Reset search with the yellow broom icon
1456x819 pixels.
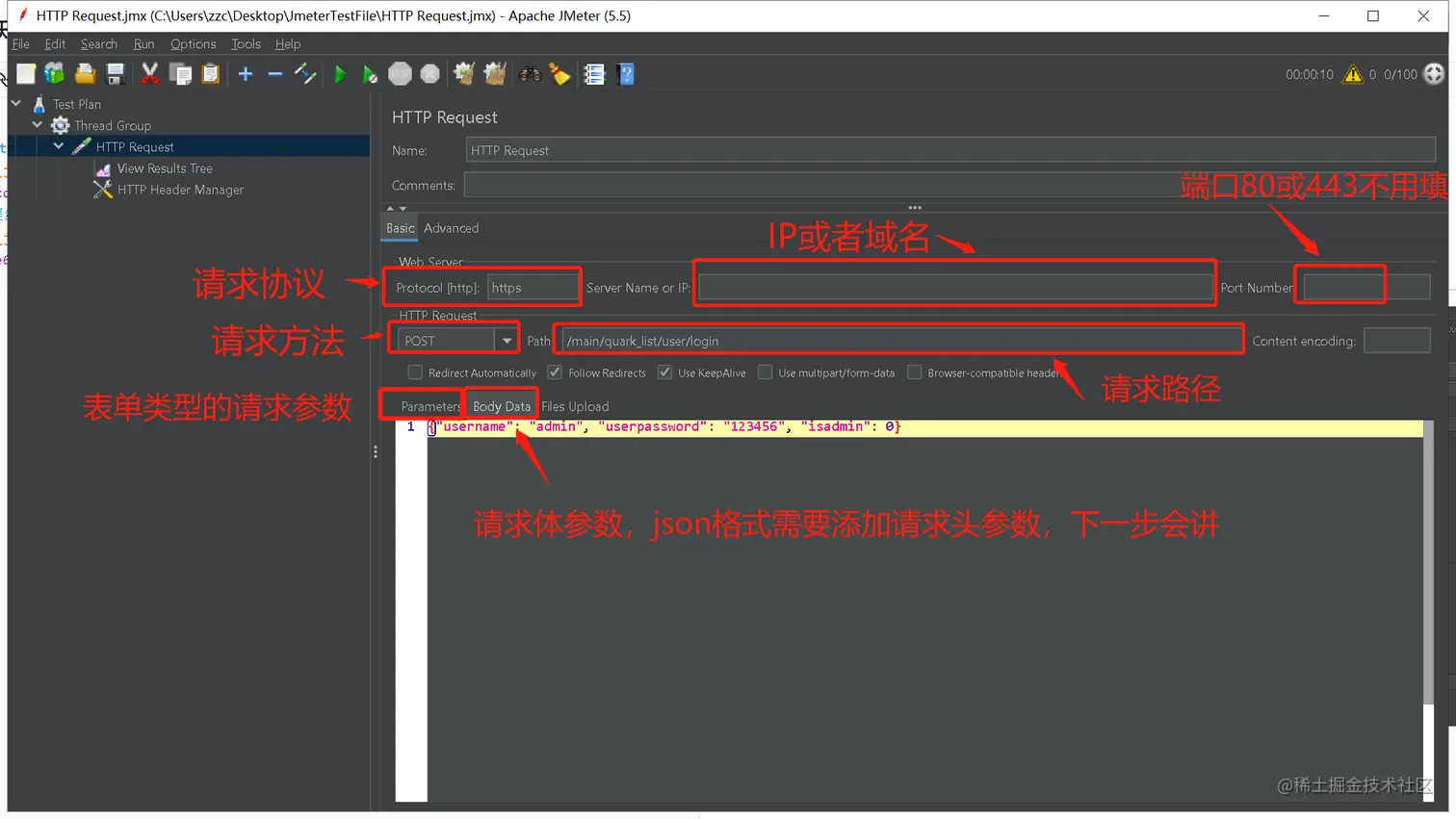(559, 74)
